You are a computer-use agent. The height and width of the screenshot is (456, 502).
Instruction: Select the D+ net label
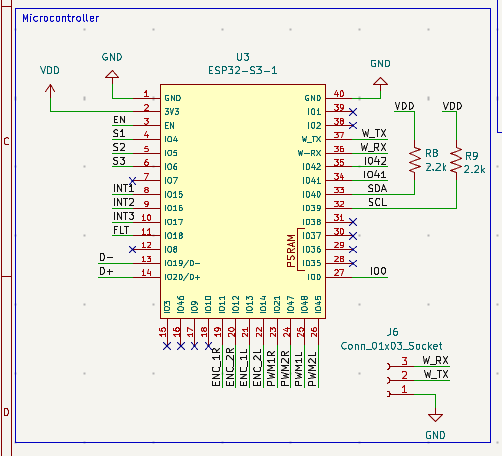106,271
